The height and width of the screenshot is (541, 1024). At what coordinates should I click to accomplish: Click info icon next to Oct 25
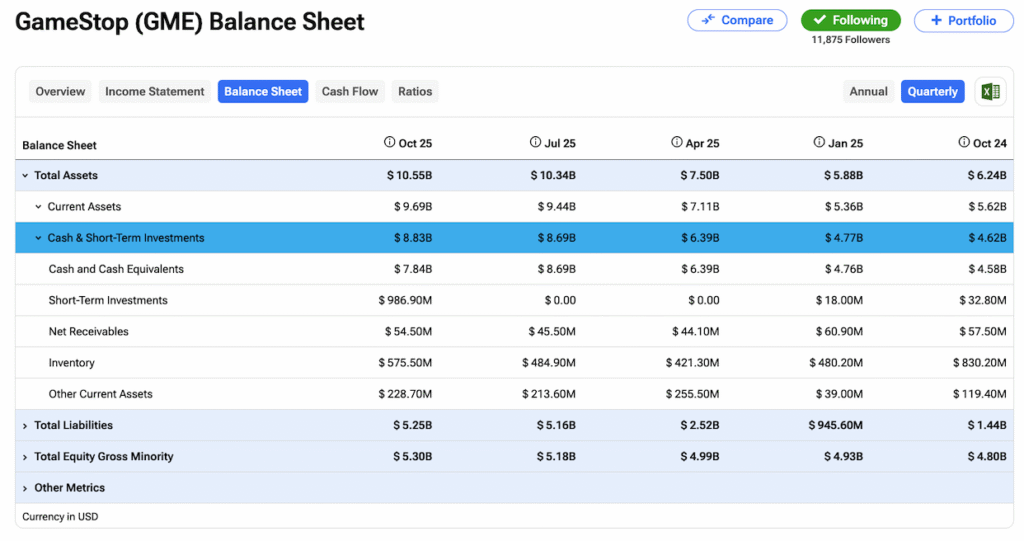(390, 143)
